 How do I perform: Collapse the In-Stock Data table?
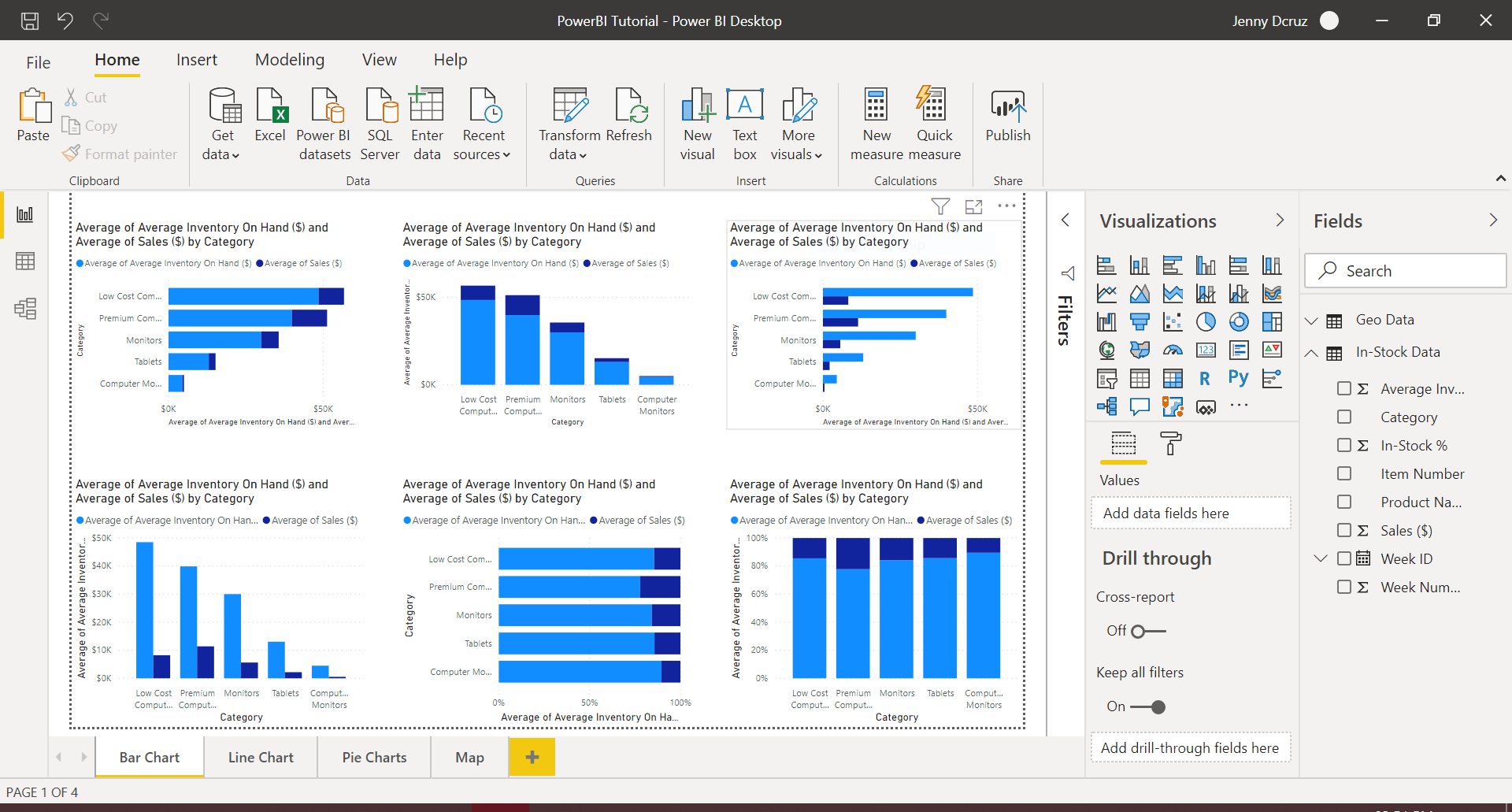[x=1311, y=353]
